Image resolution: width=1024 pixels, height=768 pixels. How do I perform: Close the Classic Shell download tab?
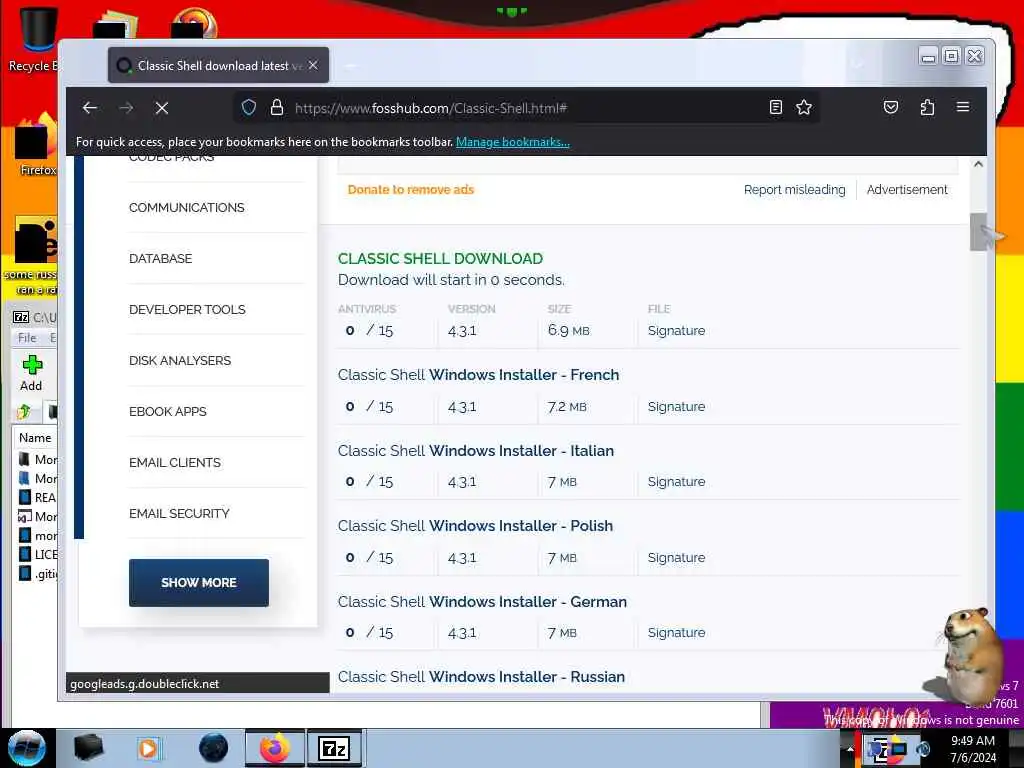[x=313, y=65]
